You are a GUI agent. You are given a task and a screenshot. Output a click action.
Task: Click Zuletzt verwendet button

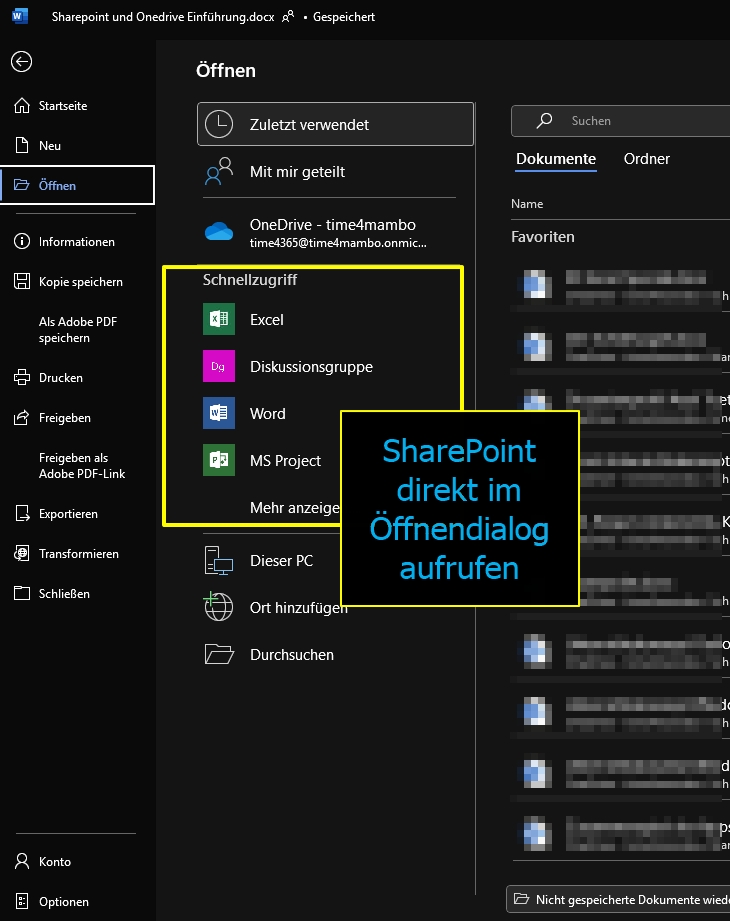click(335, 125)
